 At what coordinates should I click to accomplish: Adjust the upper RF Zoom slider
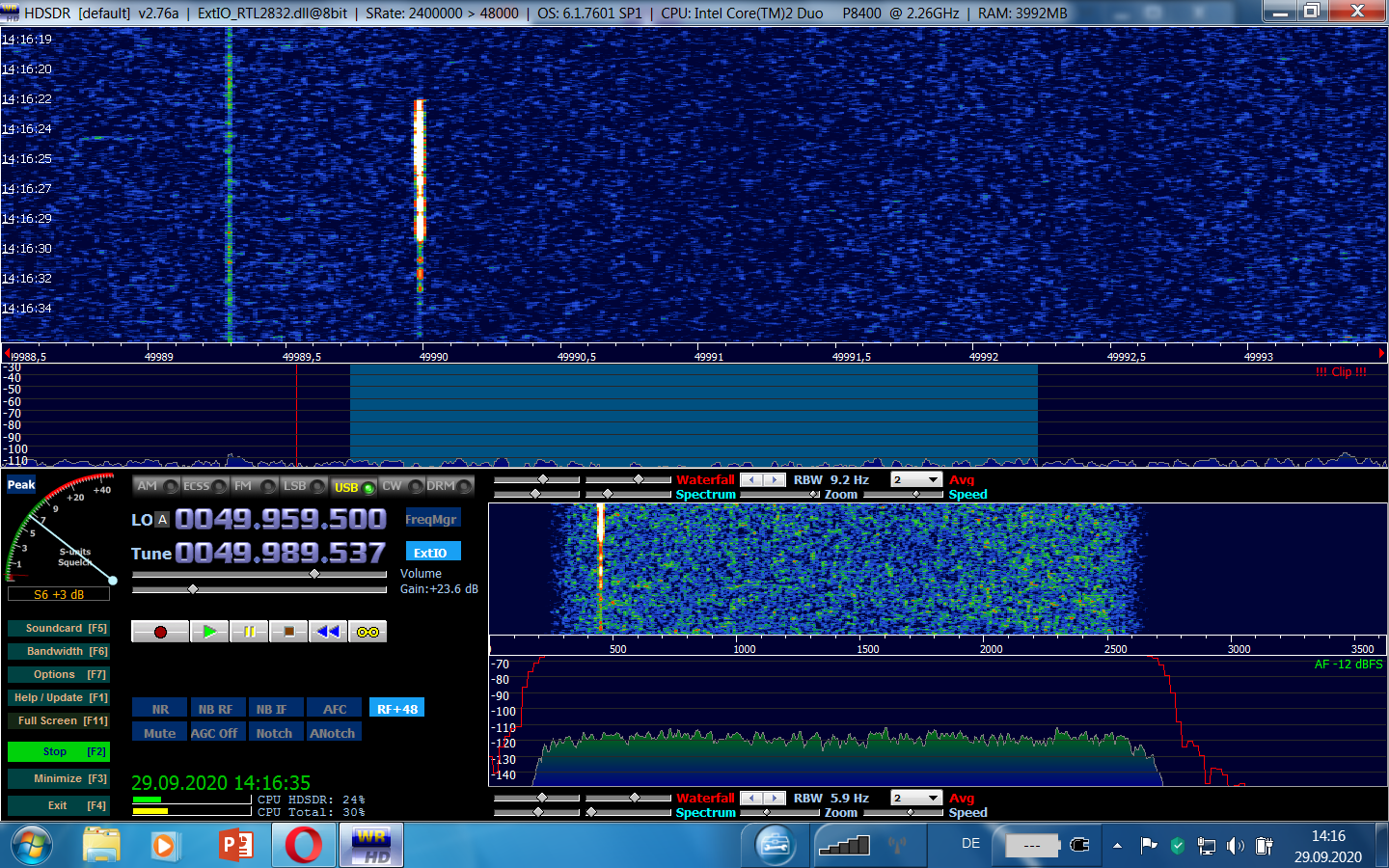click(780, 495)
